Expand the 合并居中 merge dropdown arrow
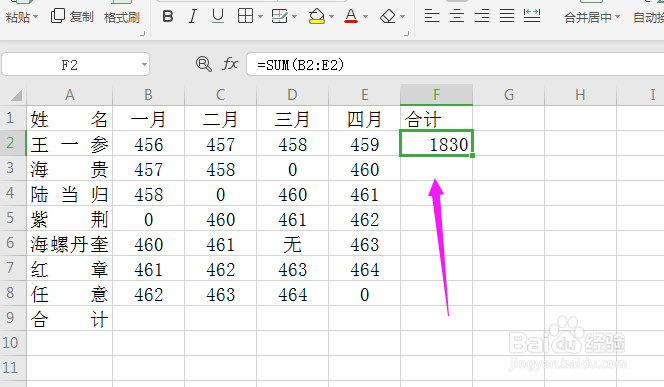This screenshot has width=664, height=387. point(617,17)
